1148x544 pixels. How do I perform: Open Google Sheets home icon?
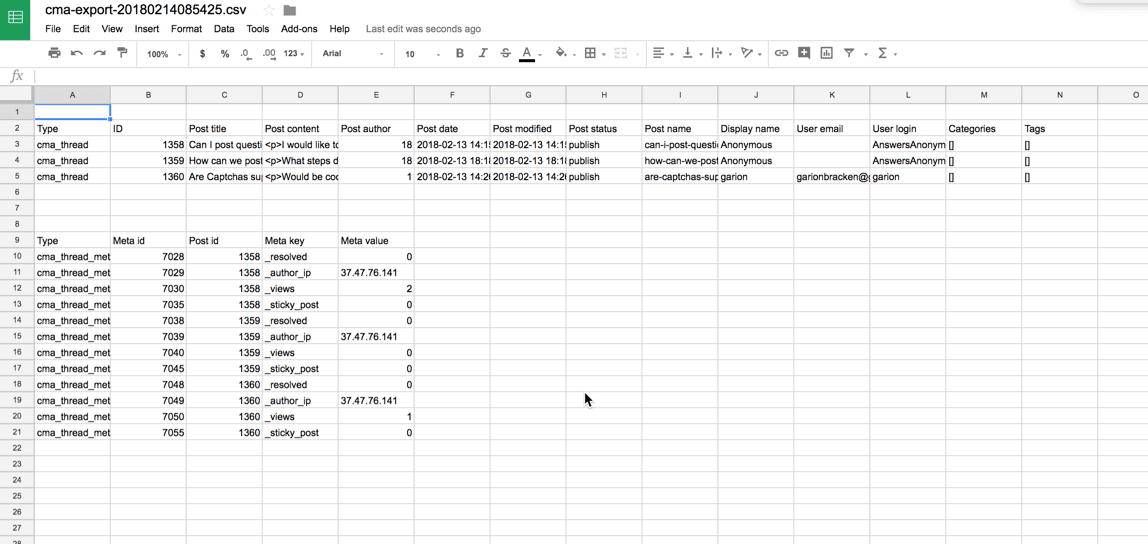click(x=15, y=18)
